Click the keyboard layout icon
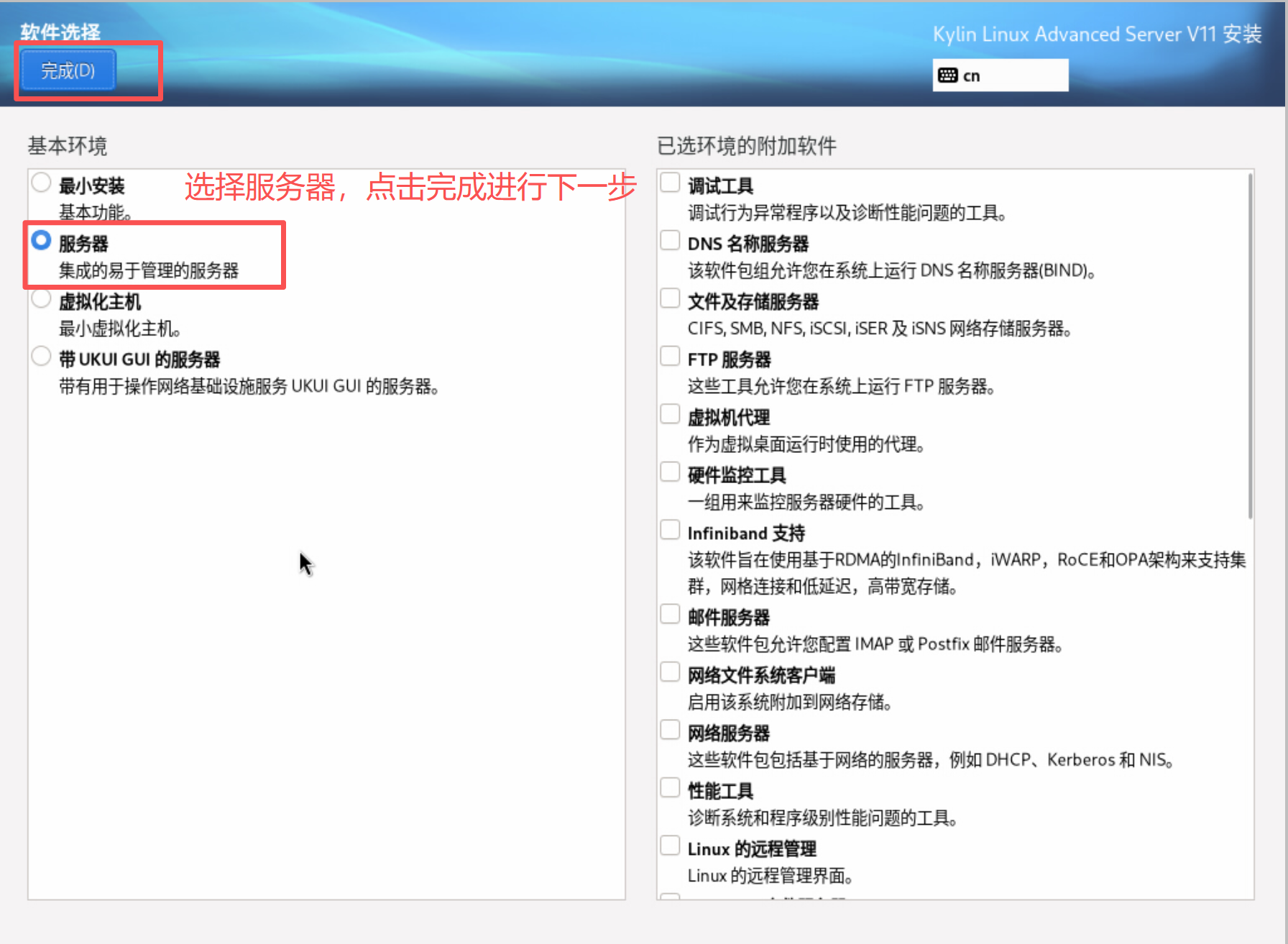The image size is (1288, 944). [x=948, y=75]
